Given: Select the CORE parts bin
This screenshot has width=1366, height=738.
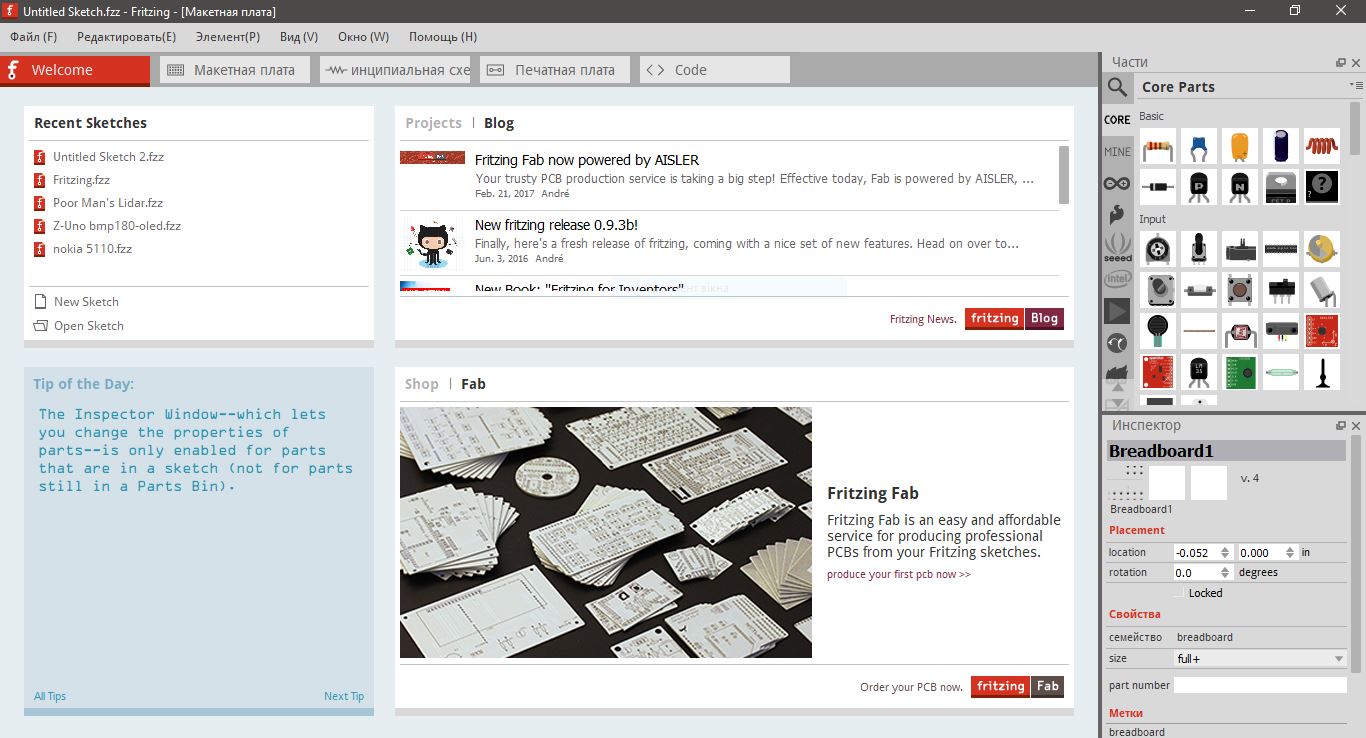Looking at the screenshot, I should point(1117,120).
